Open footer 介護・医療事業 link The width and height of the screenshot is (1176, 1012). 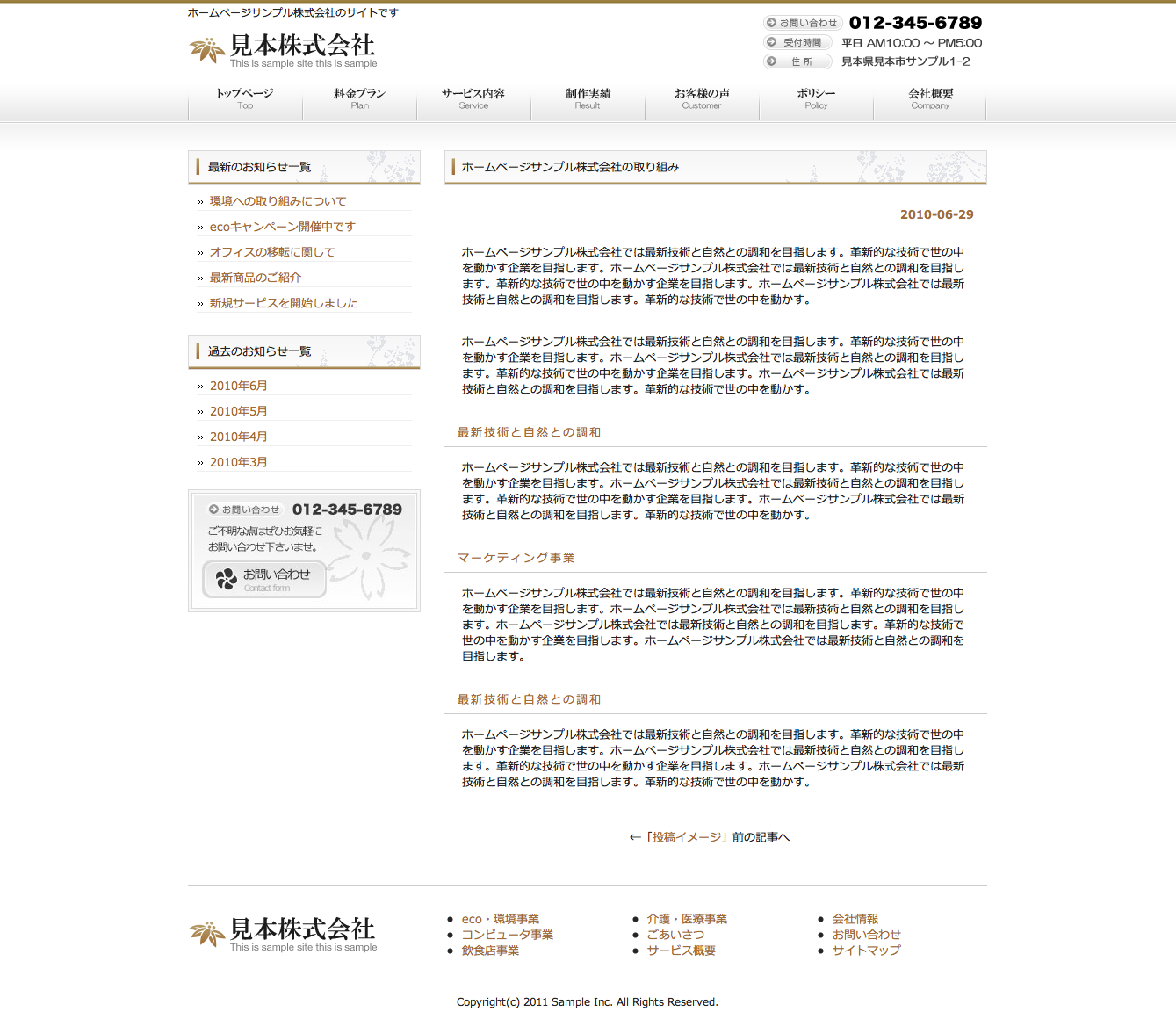(687, 919)
